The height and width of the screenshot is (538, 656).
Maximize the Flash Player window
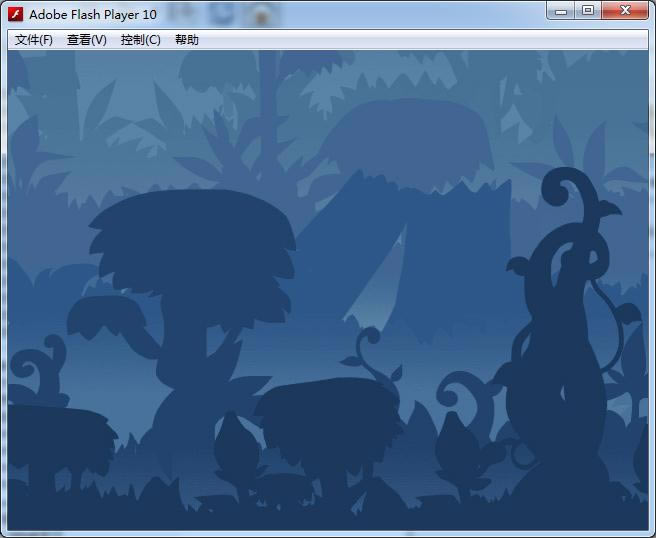(588, 11)
